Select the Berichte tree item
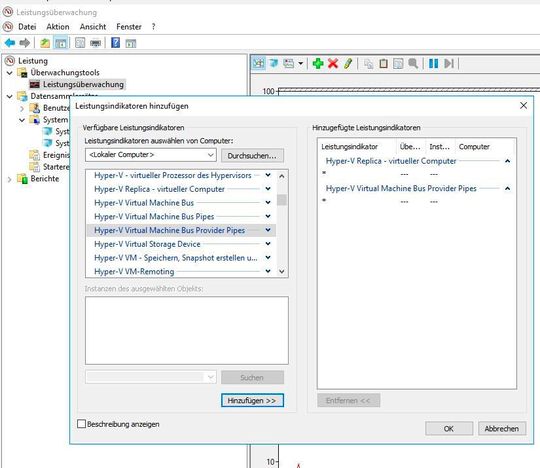This screenshot has width=540, height=468. coord(44,179)
